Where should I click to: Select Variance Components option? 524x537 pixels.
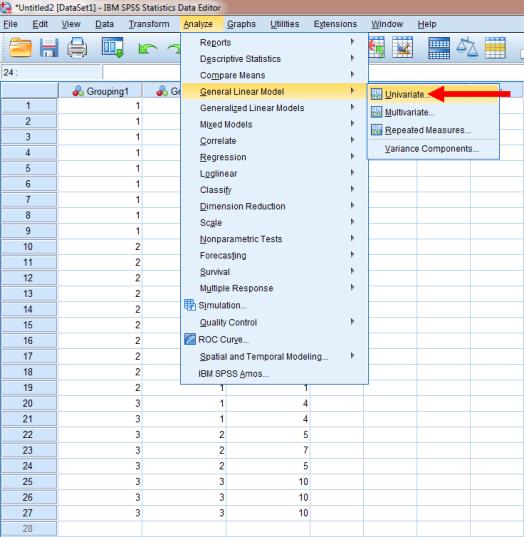pyautogui.click(x=432, y=148)
